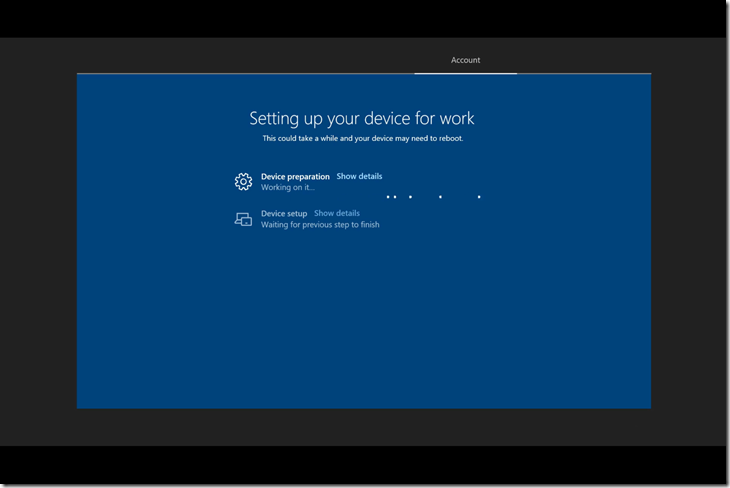The image size is (730, 488).
Task: Click the reboot notice subtitle text
Action: (x=362, y=138)
